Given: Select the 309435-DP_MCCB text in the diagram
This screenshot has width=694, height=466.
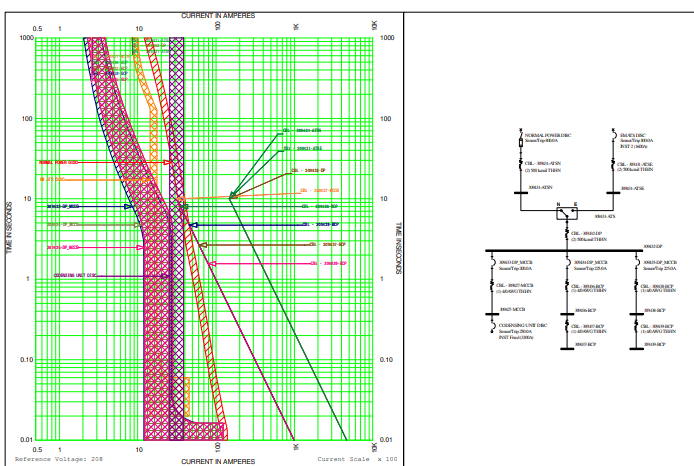Looking at the screenshot, I should [x=660, y=262].
